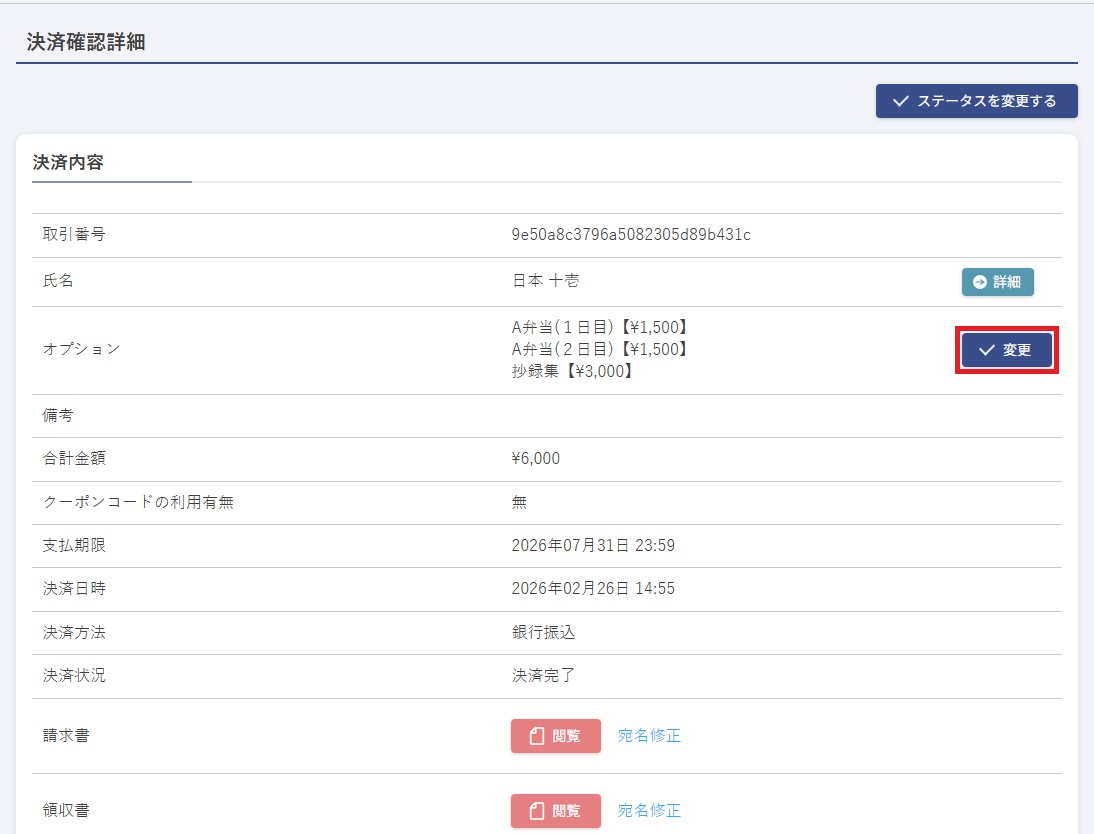Click the 決済確認詳細 page title
The image size is (1094, 834).
tap(86, 43)
